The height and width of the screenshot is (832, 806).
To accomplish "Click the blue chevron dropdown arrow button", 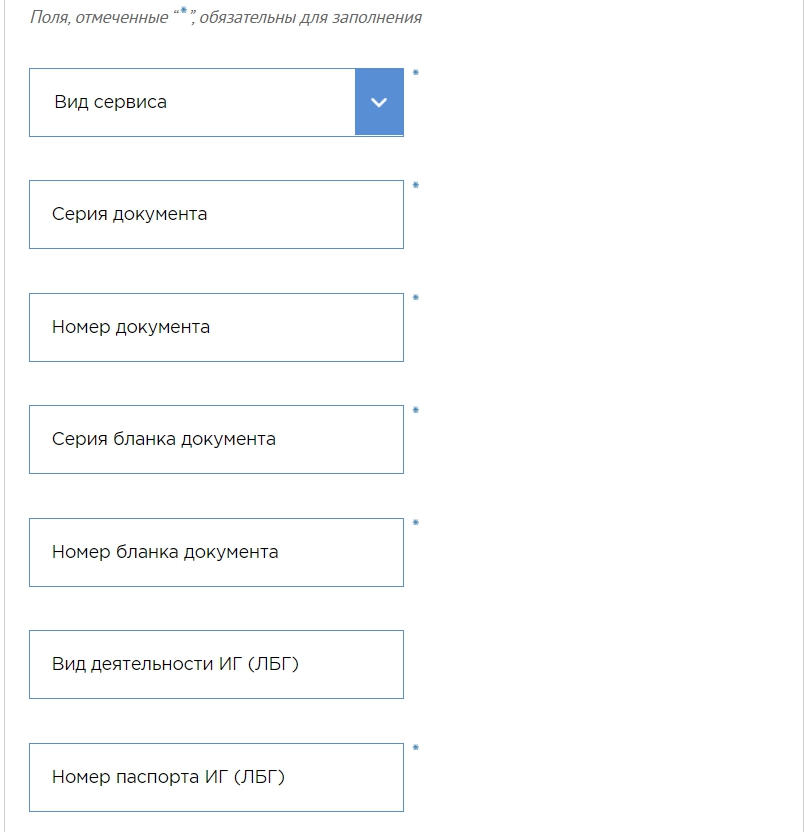I will coord(379,102).
